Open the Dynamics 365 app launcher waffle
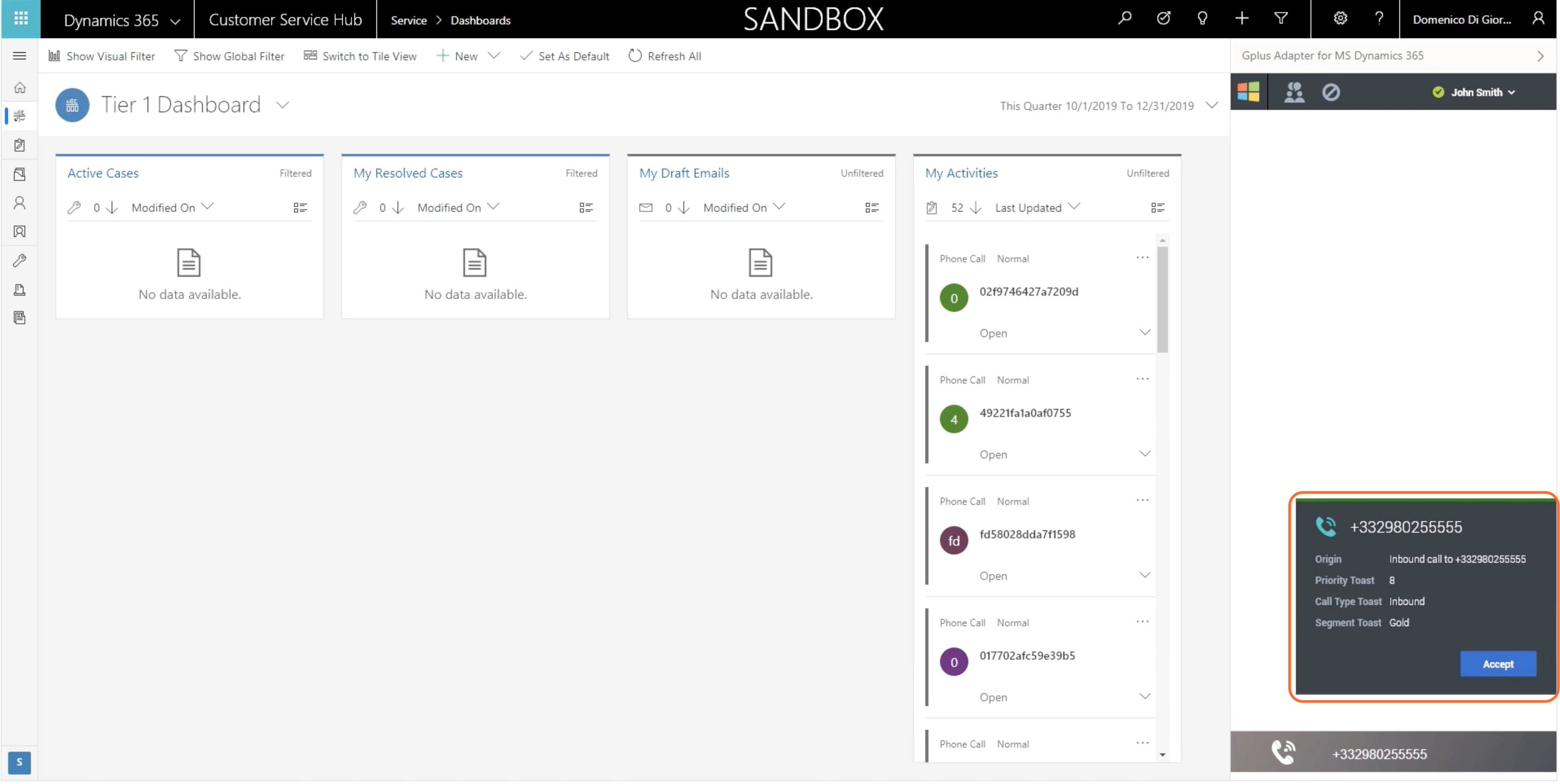1560x784 pixels. point(21,19)
